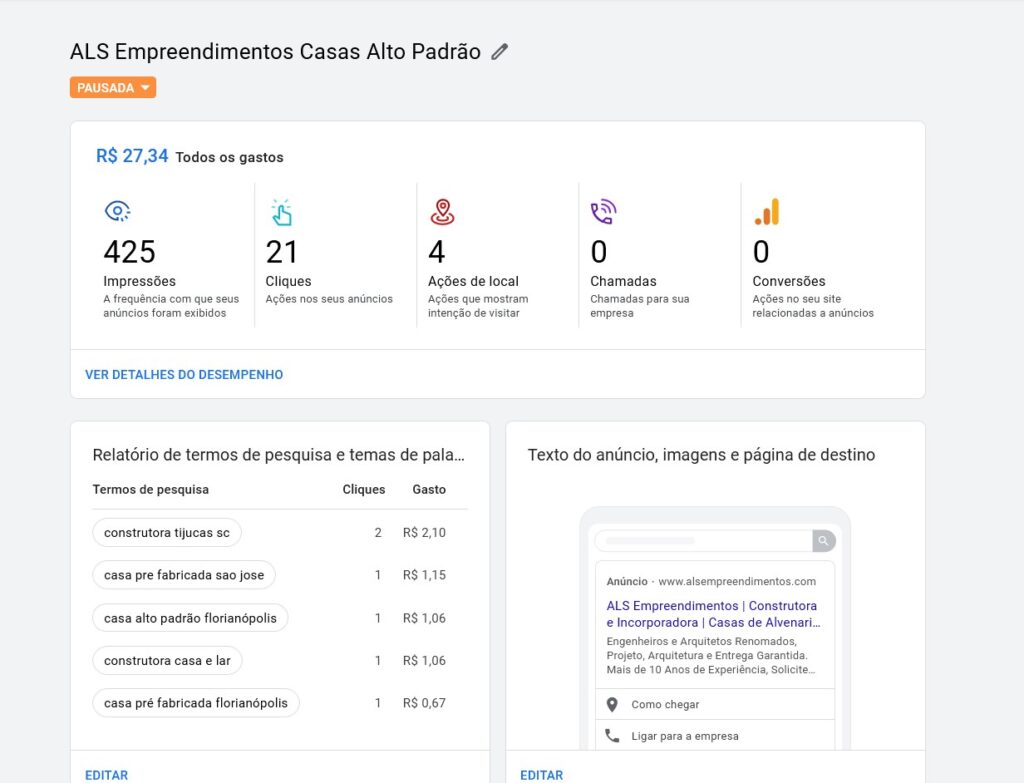Select the search term chip 'casa alto padrão florianópolis'

click(190, 618)
